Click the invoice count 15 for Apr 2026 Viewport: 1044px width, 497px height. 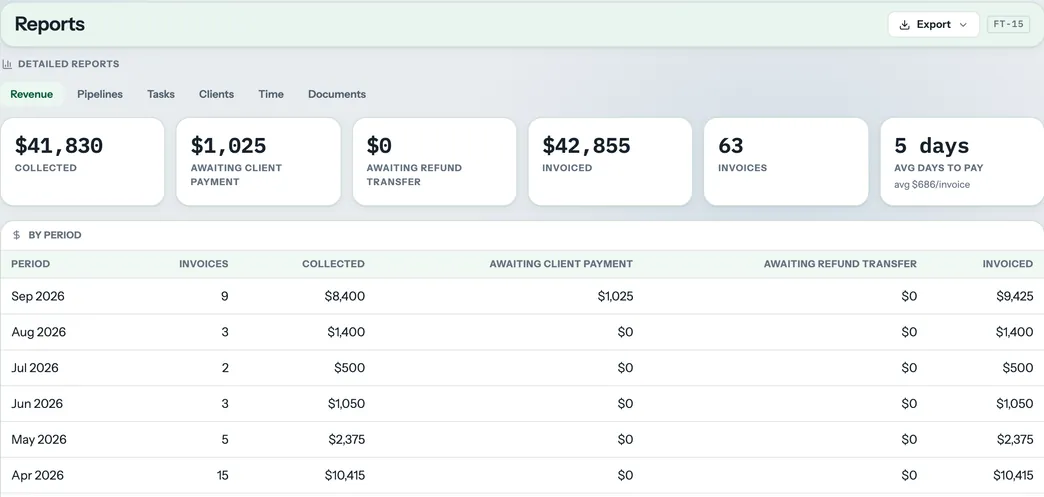(222, 476)
